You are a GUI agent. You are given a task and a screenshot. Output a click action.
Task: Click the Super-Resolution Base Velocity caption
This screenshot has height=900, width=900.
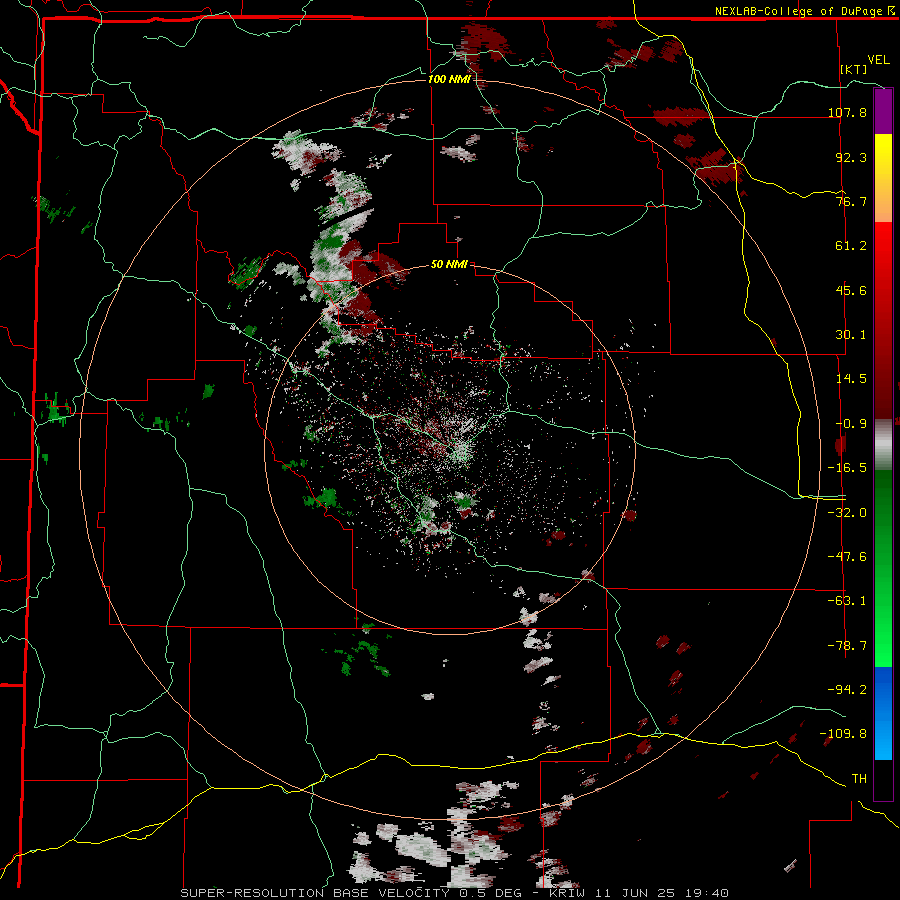(455, 893)
